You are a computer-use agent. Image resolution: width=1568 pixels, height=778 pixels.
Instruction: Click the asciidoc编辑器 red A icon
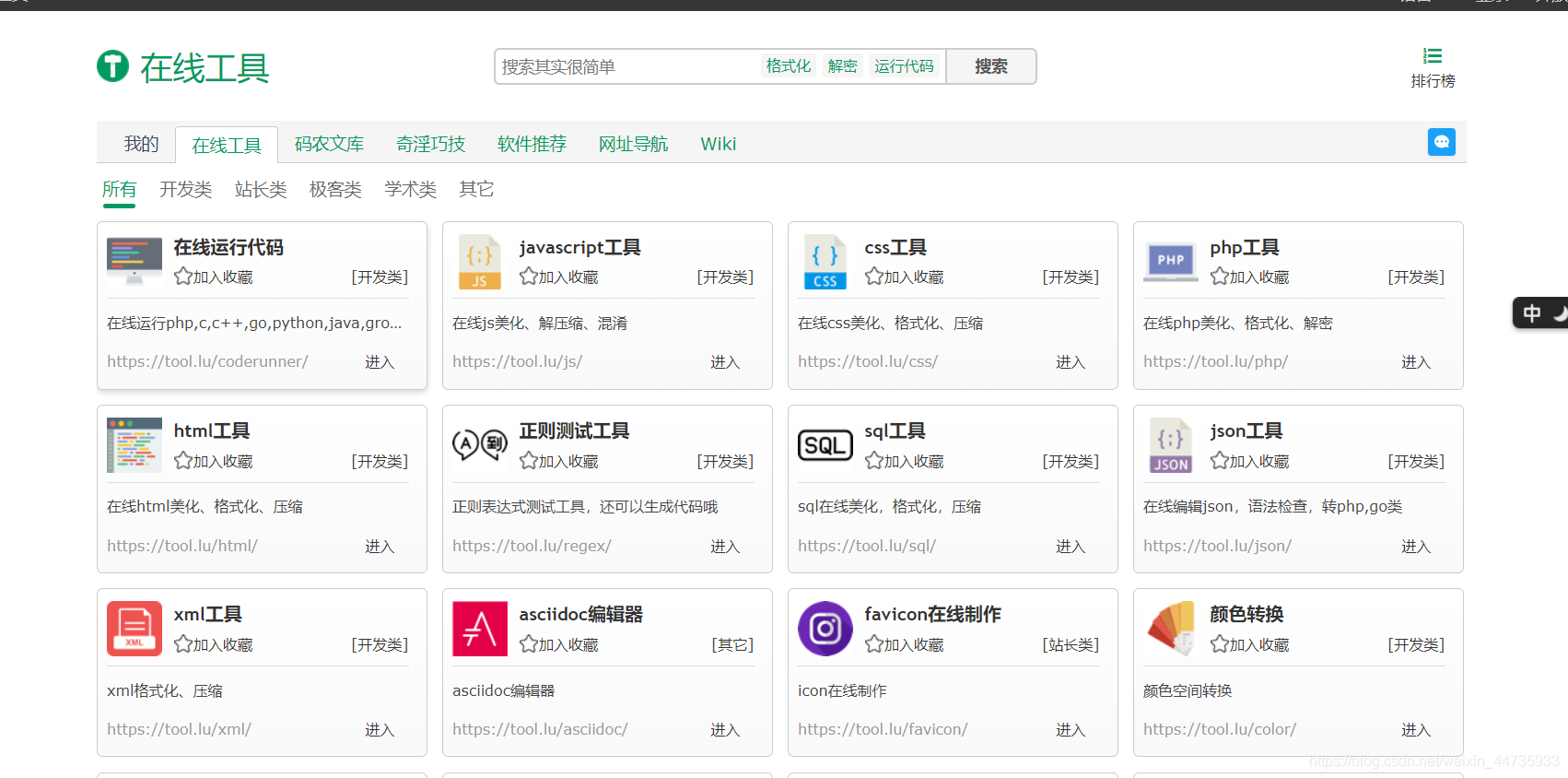pos(480,629)
